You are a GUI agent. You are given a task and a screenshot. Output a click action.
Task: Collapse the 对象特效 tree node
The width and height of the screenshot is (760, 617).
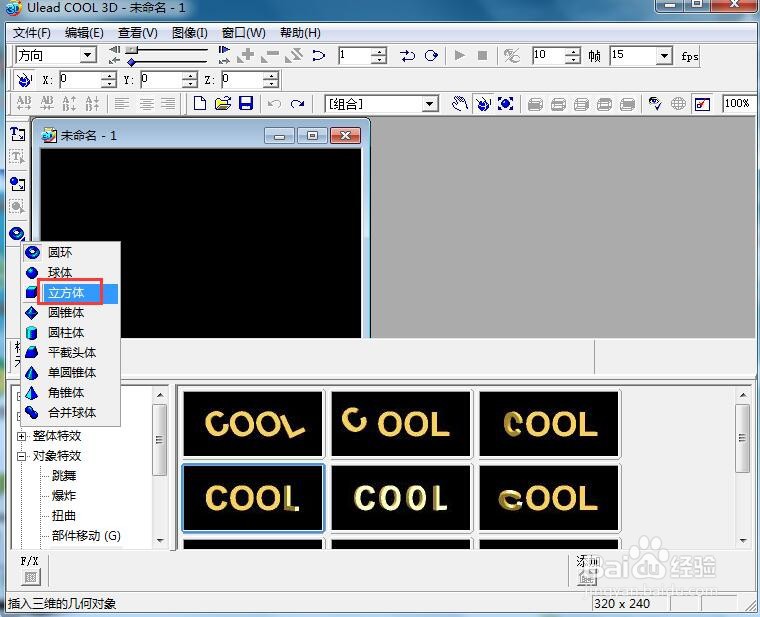click(21, 456)
